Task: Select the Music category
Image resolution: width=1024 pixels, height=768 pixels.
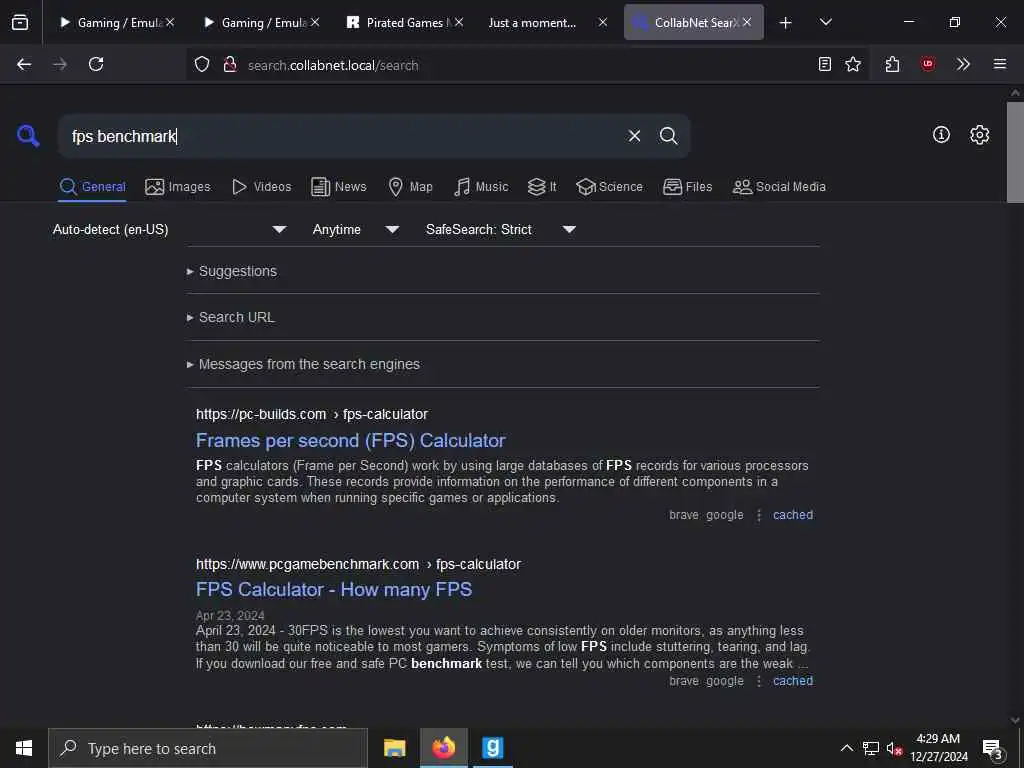Action: pyautogui.click(x=481, y=187)
